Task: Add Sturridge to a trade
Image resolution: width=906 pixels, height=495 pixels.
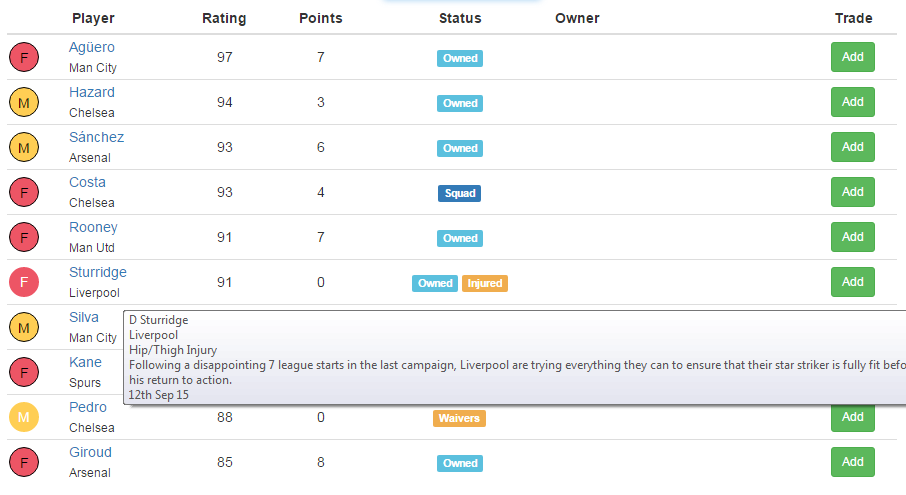Action: (x=852, y=282)
